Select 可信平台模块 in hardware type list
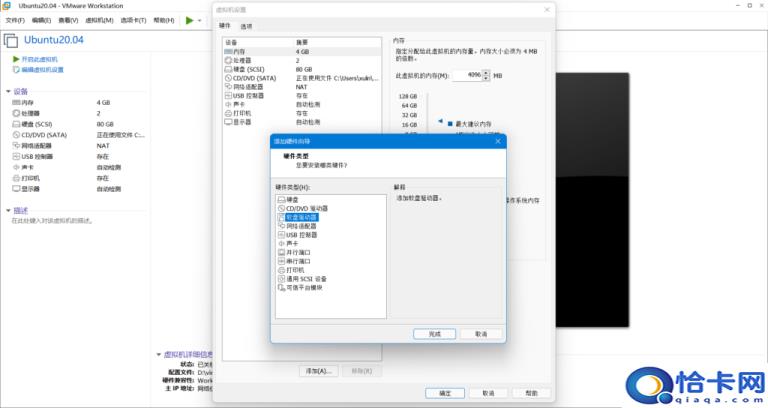768x408 pixels. (300, 288)
